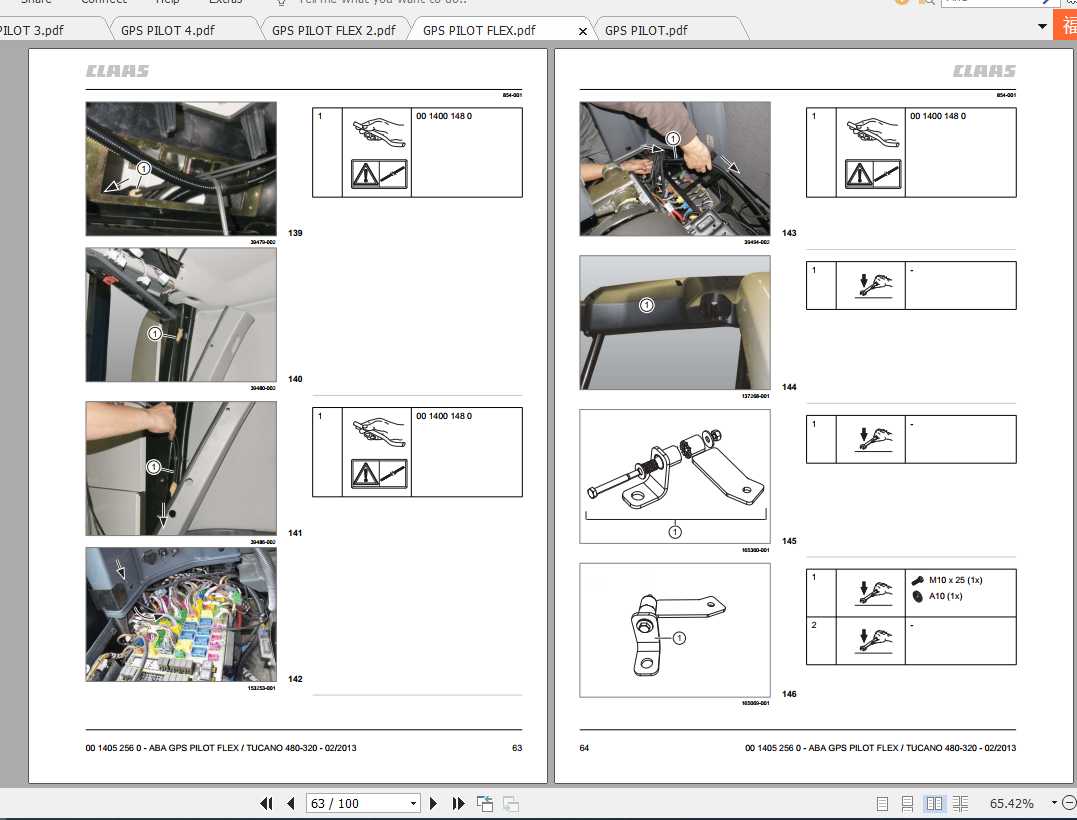Click the previous view icon
Image resolution: width=1077 pixels, height=820 pixels.
point(485,803)
